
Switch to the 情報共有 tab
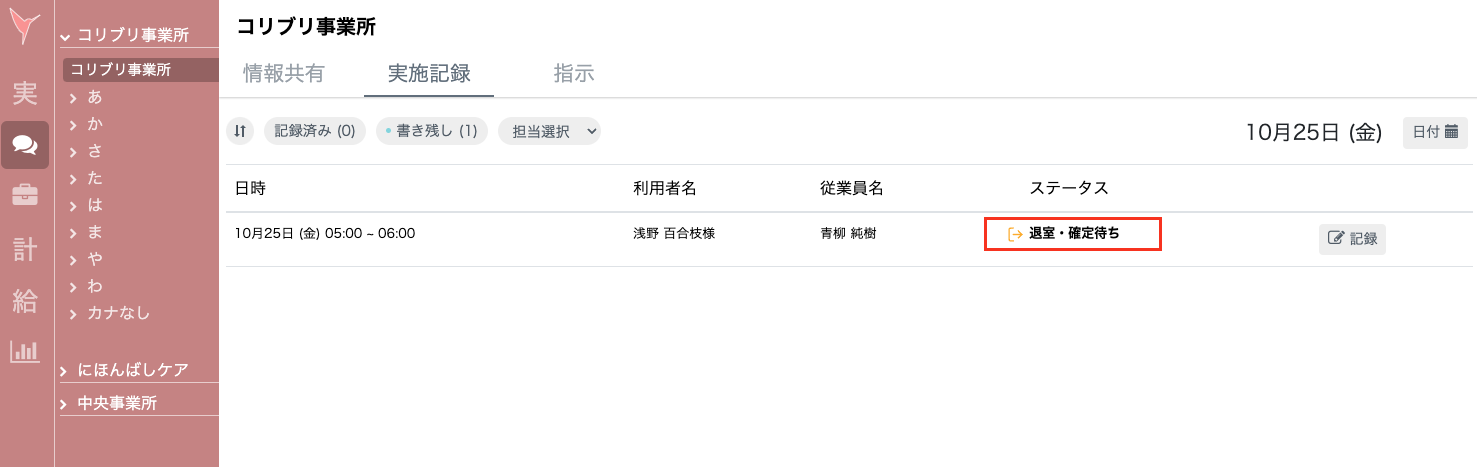(283, 73)
